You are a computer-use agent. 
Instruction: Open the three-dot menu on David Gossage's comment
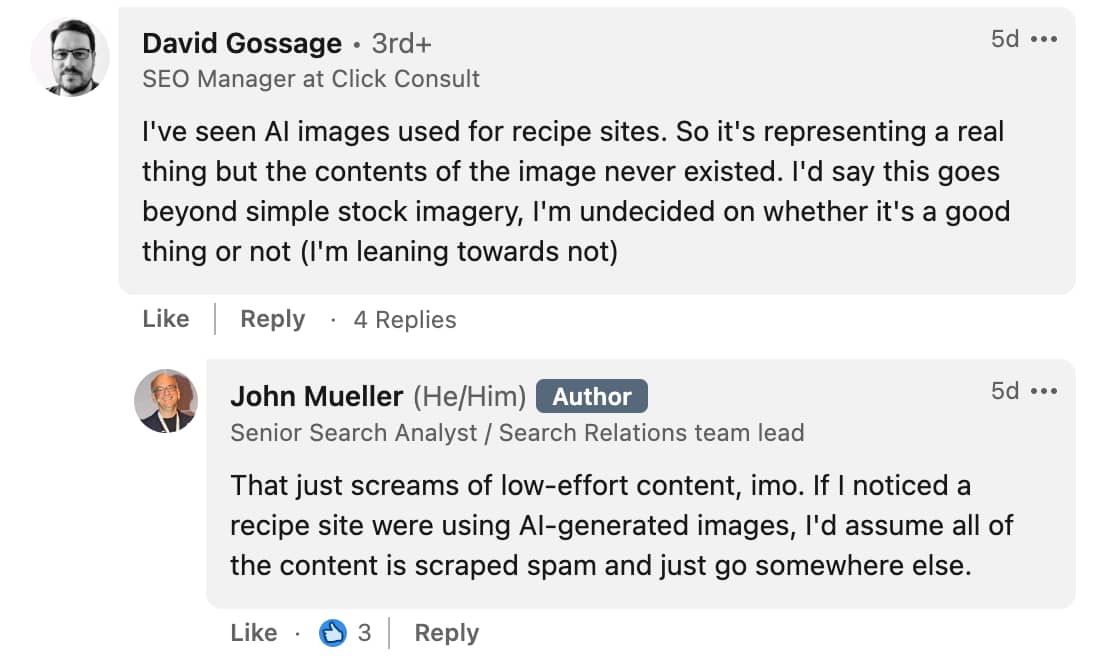[x=1044, y=39]
